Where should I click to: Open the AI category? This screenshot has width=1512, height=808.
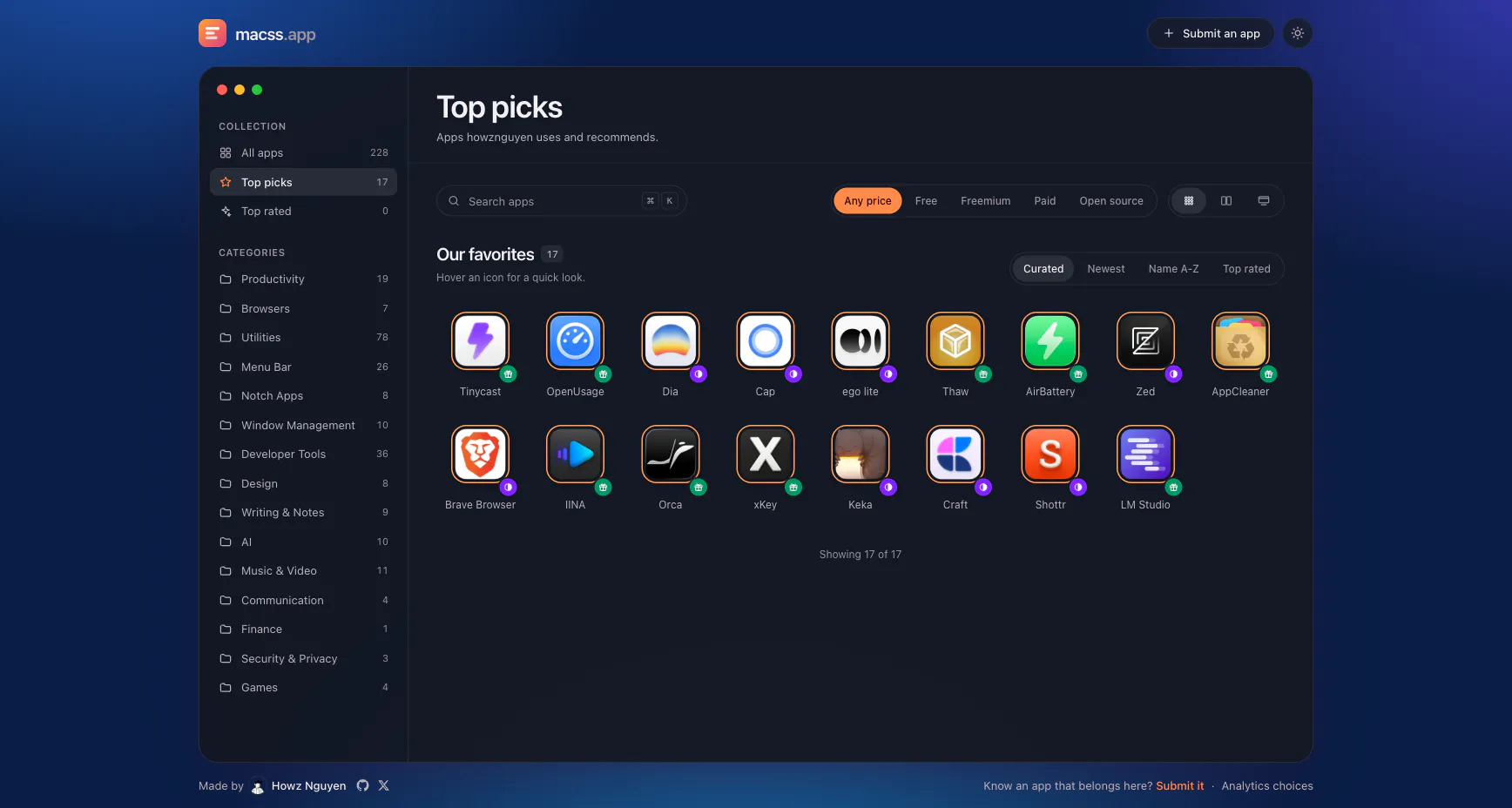pos(303,542)
